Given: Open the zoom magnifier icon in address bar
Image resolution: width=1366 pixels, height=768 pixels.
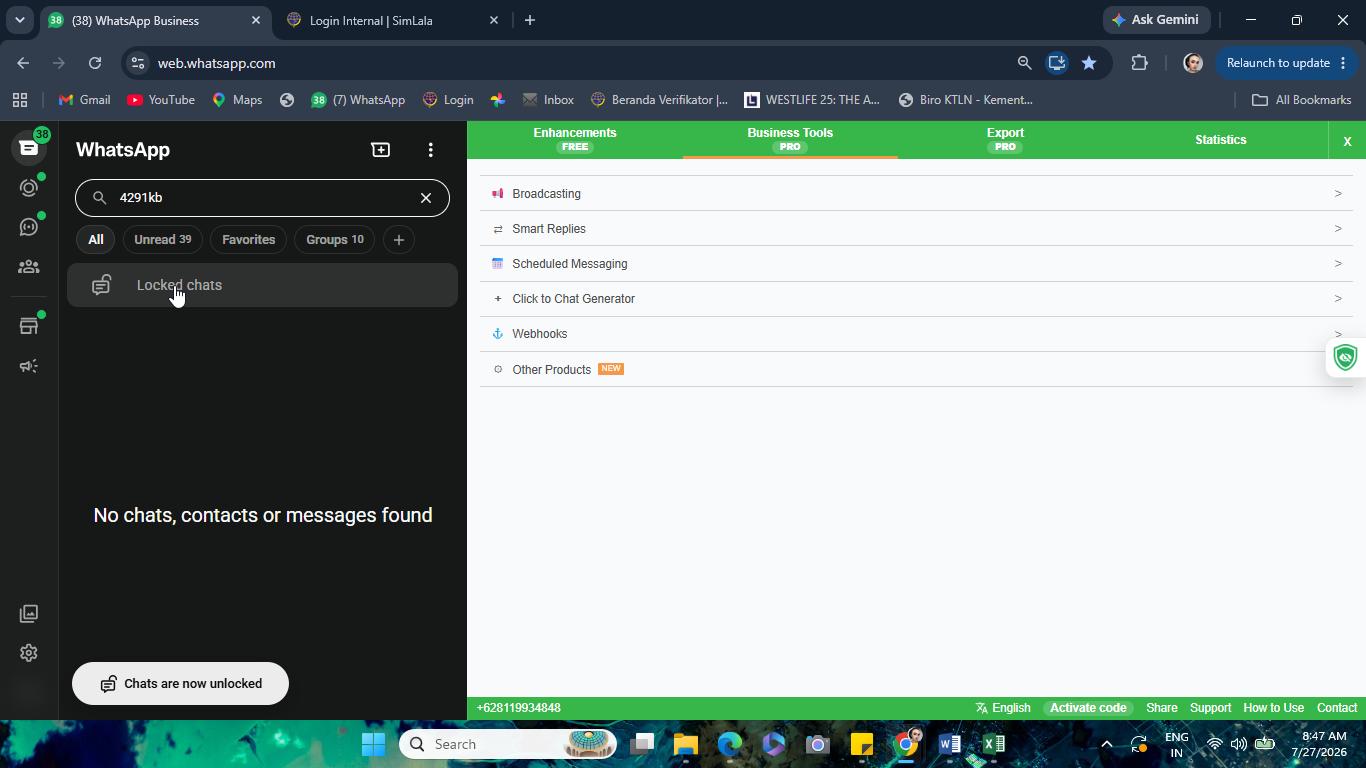Looking at the screenshot, I should (x=1024, y=63).
